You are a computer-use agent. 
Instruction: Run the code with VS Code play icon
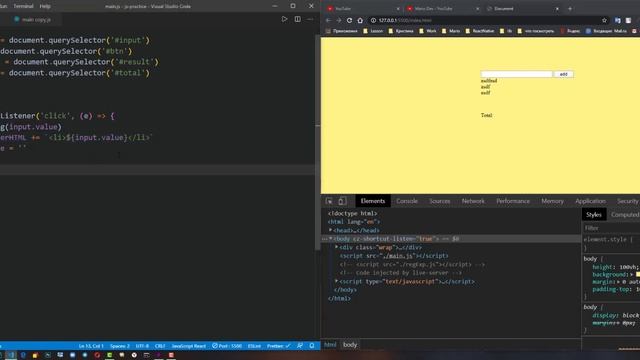tap(284, 19)
